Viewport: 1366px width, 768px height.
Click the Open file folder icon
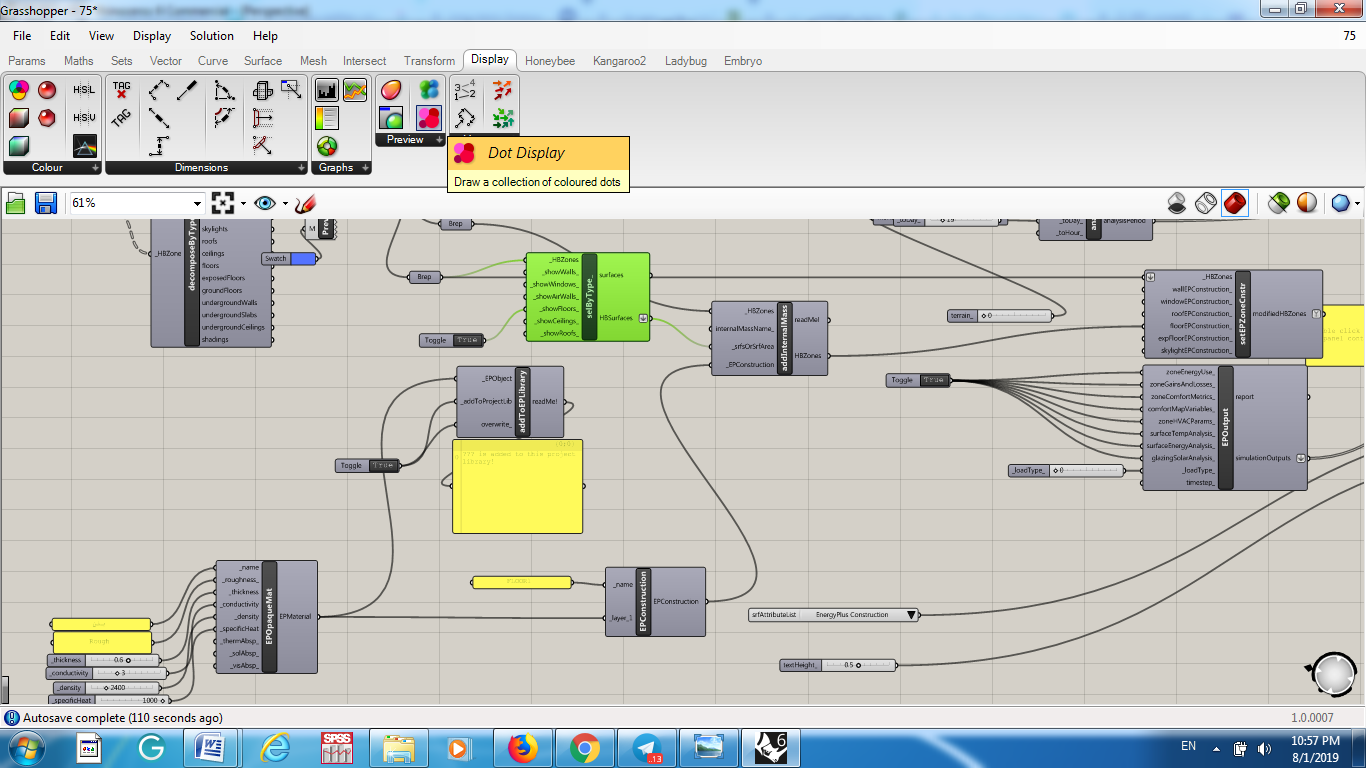tap(16, 203)
